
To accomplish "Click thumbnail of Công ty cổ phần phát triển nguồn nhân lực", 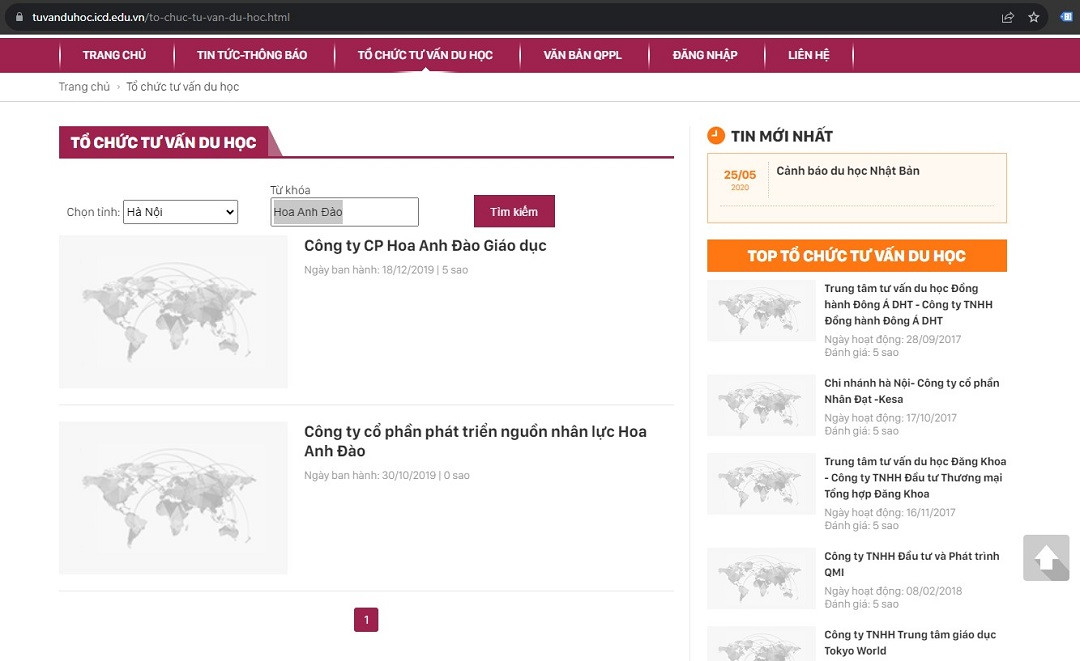I will point(173,498).
